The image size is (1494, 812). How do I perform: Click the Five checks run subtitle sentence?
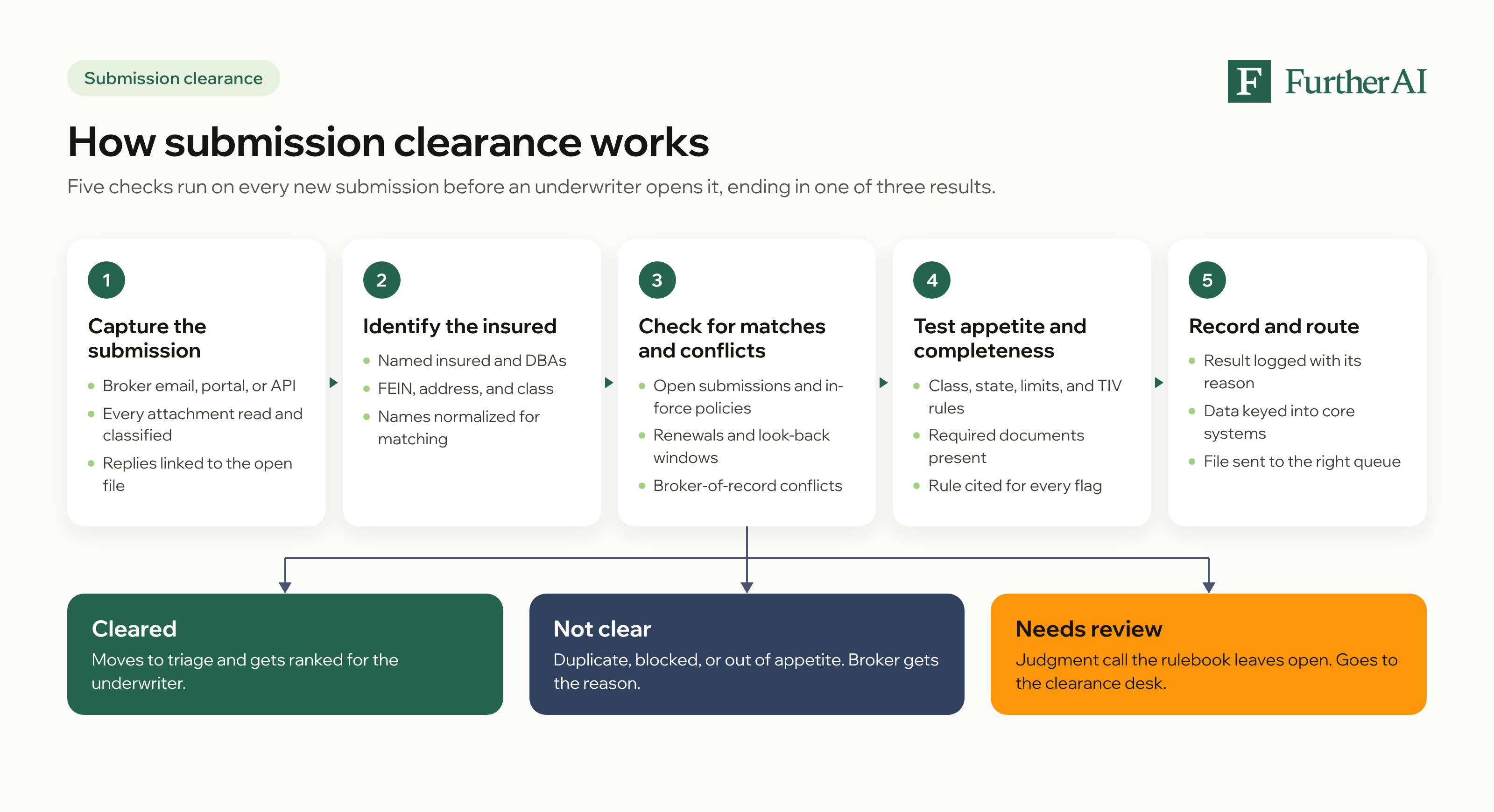[531, 187]
